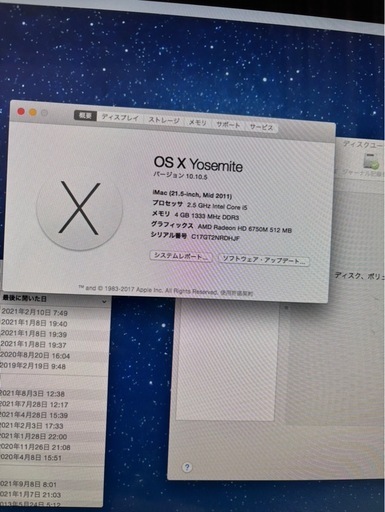Open the 使用許諾契約 license link
The image size is (385, 512).
pos(236,293)
